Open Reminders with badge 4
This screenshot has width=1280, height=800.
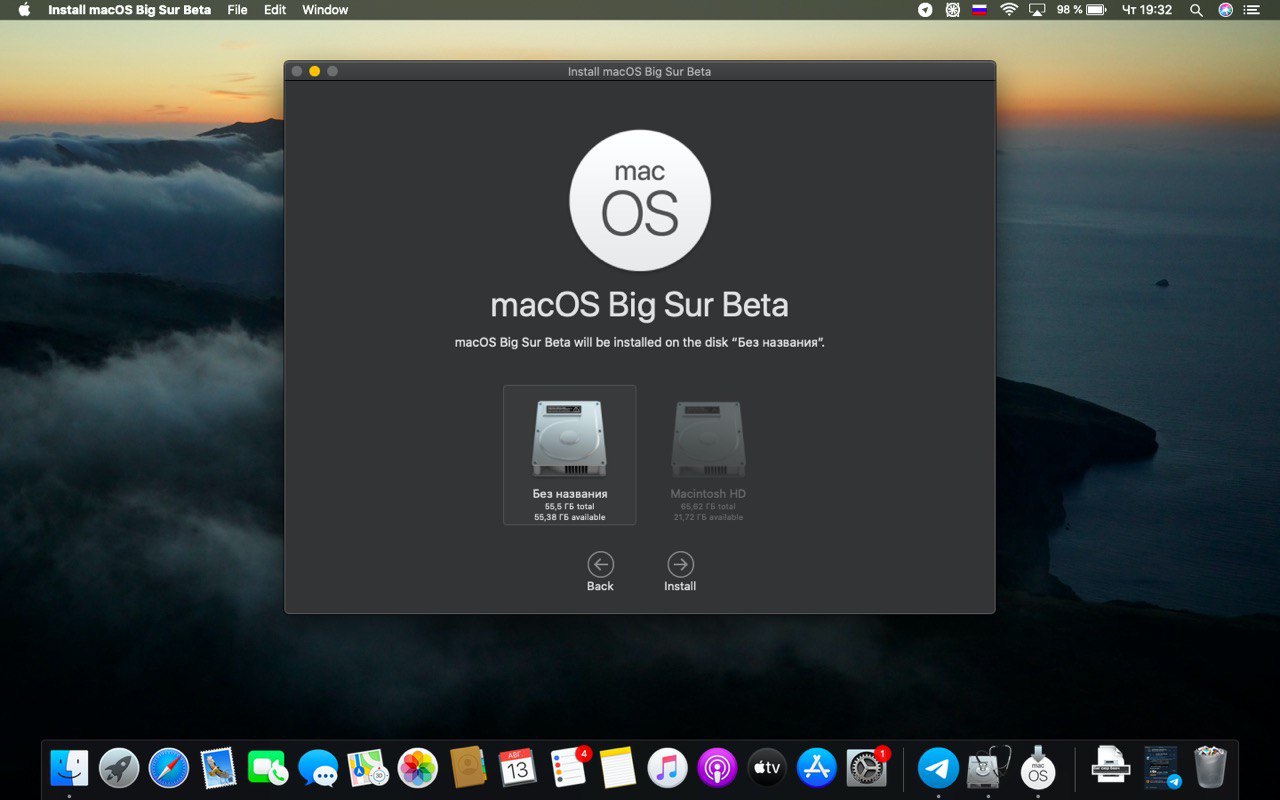click(x=569, y=766)
